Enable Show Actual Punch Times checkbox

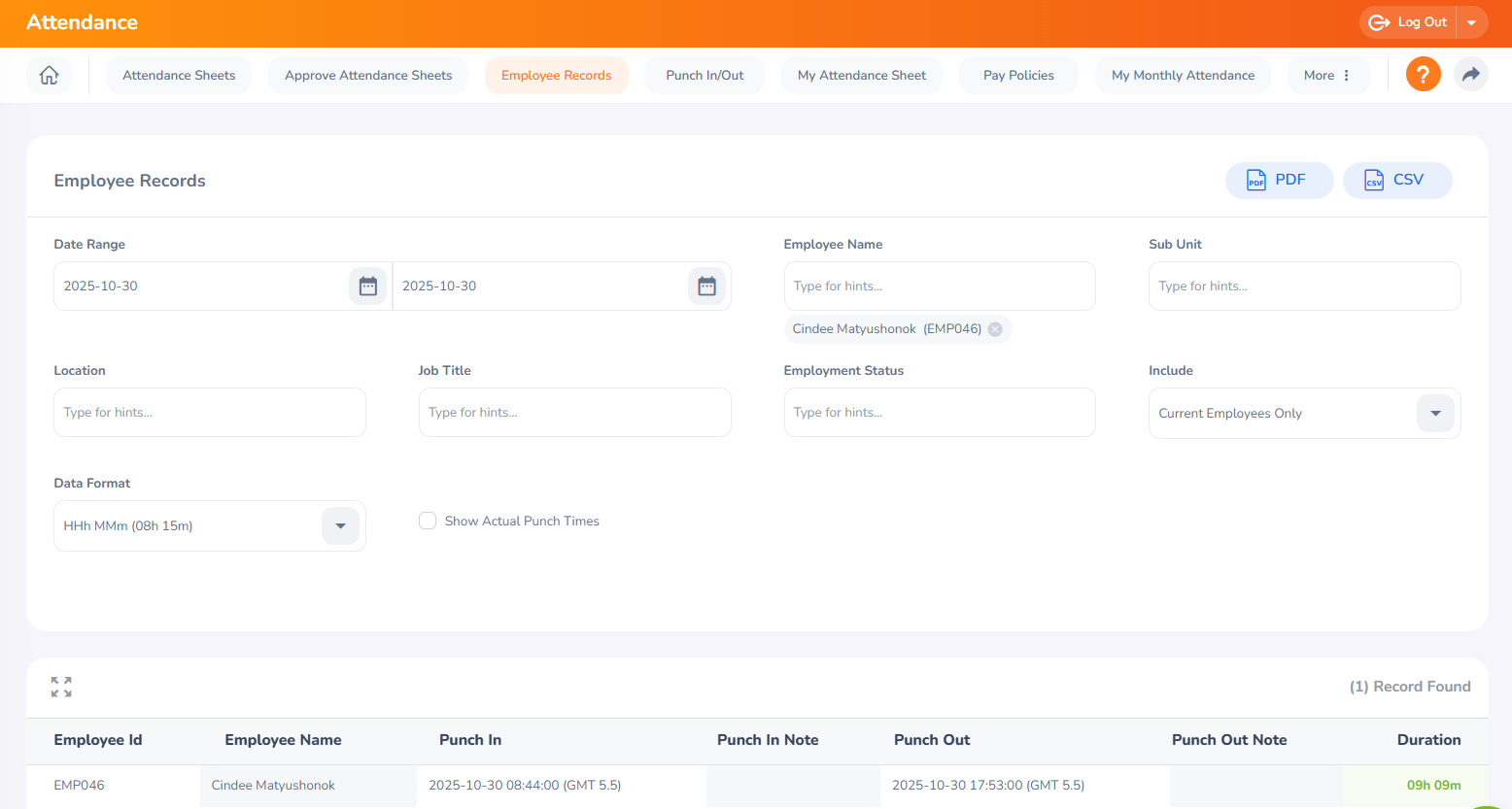[428, 522]
